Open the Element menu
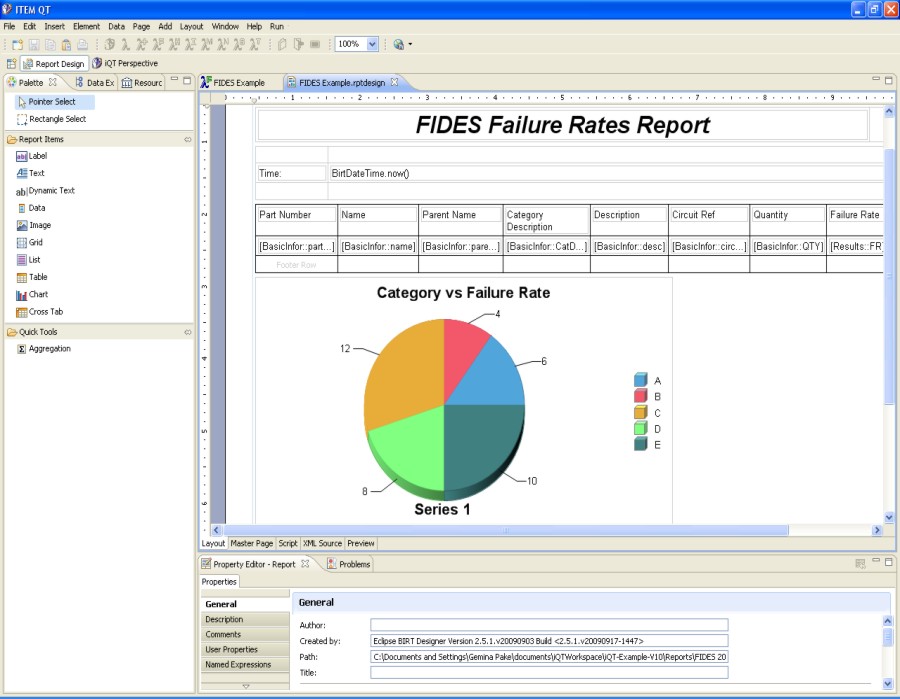 pyautogui.click(x=86, y=26)
